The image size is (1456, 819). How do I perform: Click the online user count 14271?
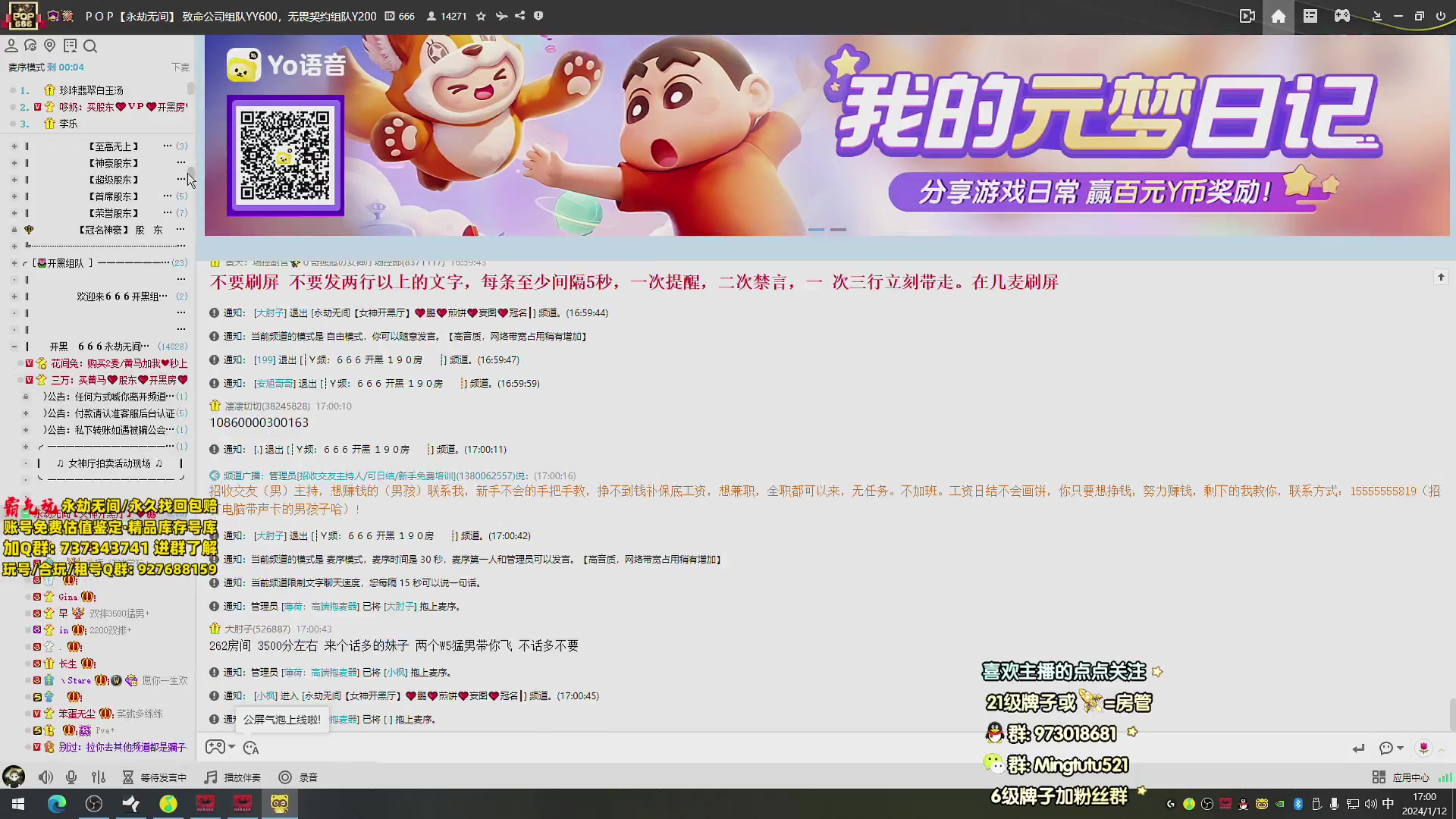[447, 16]
